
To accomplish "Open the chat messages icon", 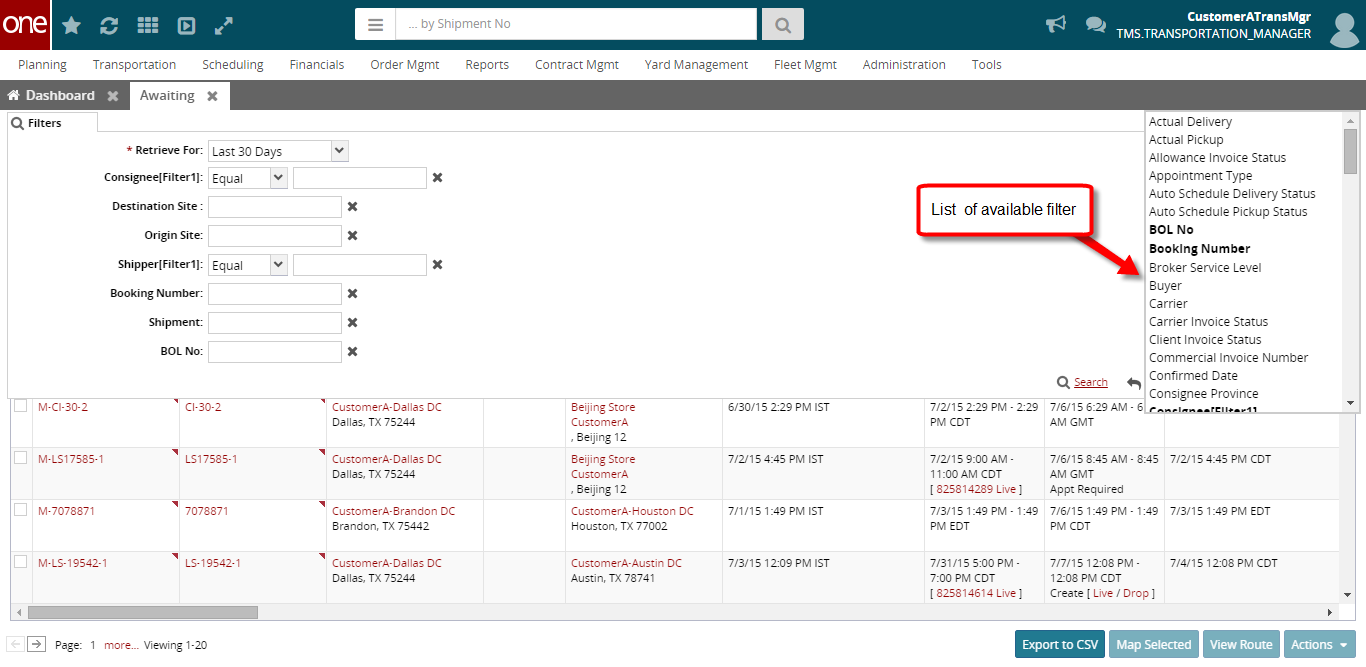I will [x=1095, y=25].
